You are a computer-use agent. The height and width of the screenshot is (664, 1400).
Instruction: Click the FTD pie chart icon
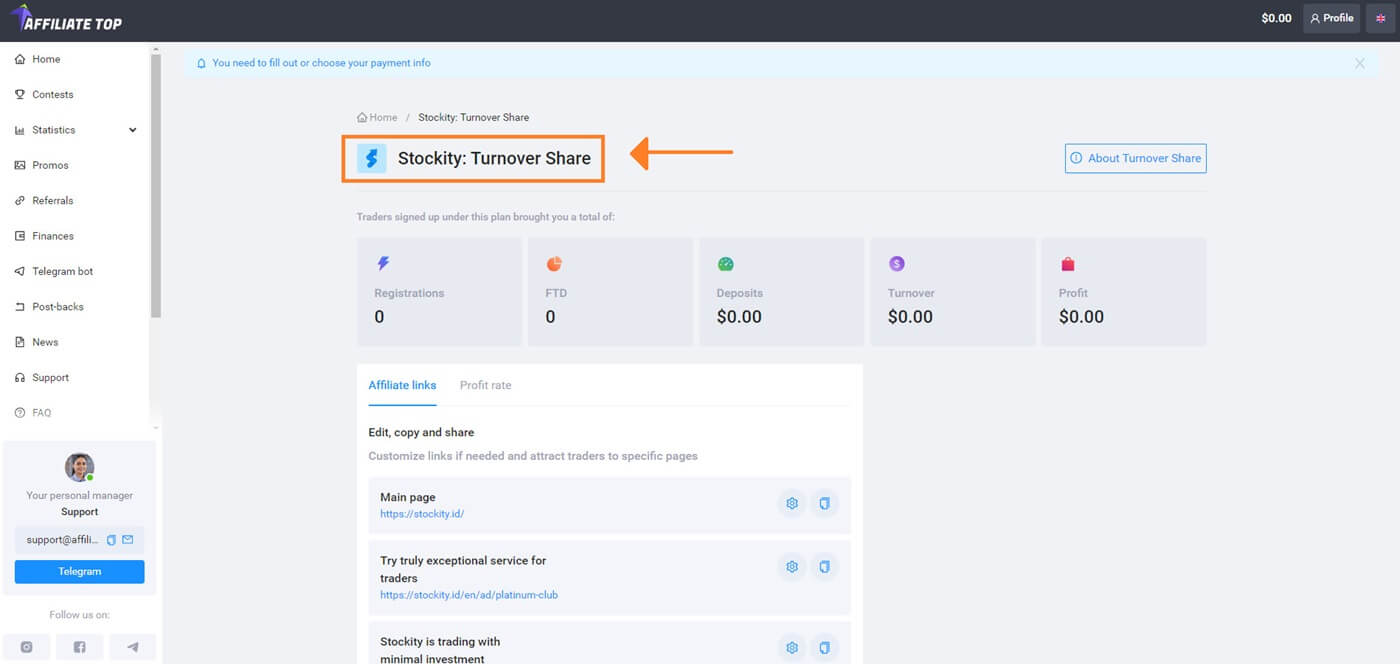coord(554,264)
